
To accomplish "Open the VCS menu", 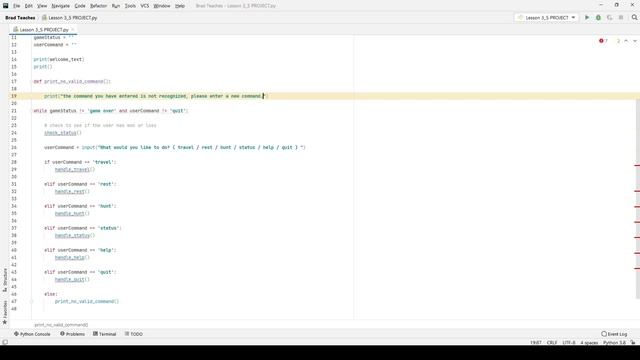I will pos(145,6).
